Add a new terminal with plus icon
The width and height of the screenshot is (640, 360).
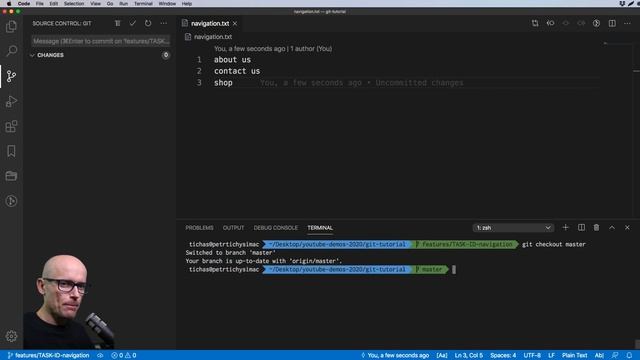point(565,227)
